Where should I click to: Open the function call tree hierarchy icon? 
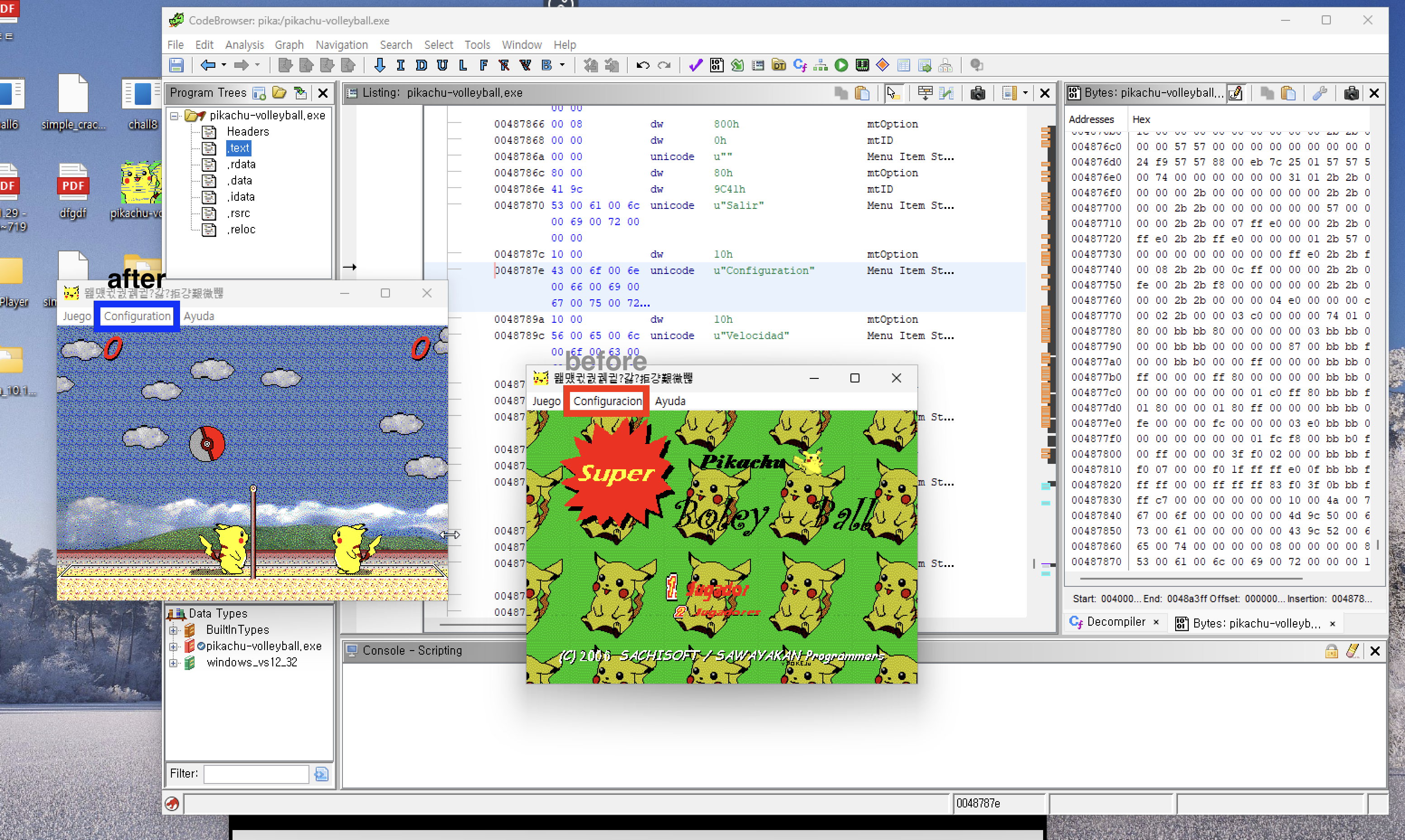coord(821,66)
